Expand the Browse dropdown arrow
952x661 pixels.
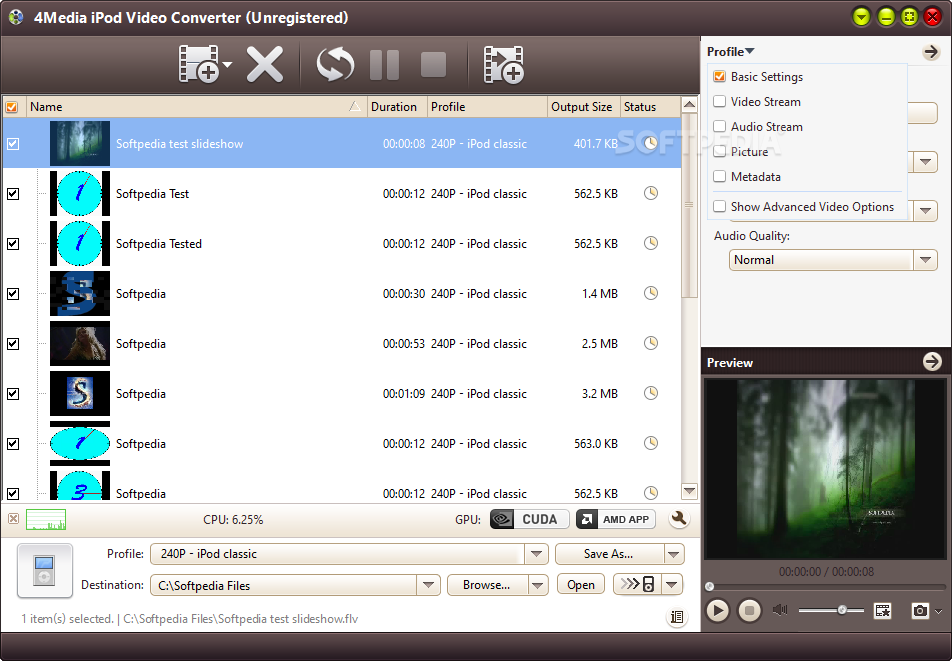click(537, 585)
